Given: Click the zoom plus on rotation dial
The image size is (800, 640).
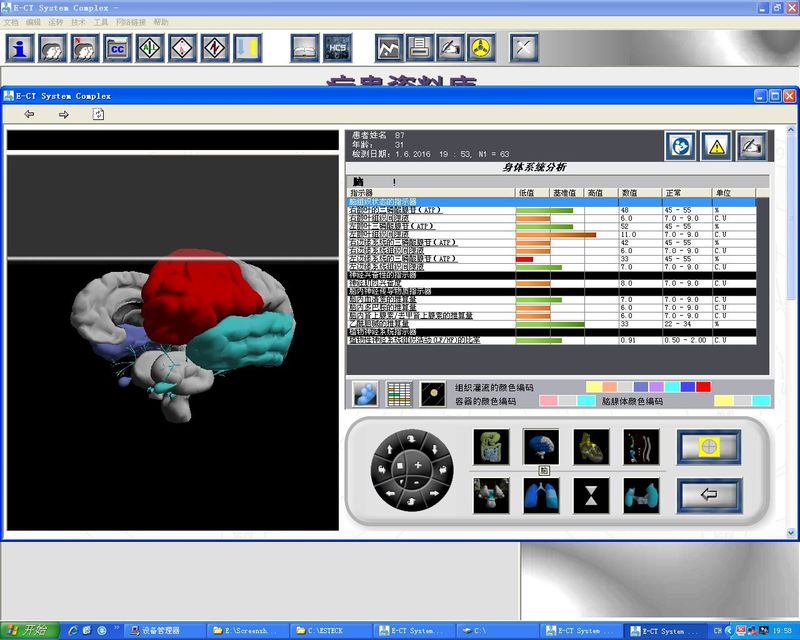Looking at the screenshot, I should [x=416, y=465].
